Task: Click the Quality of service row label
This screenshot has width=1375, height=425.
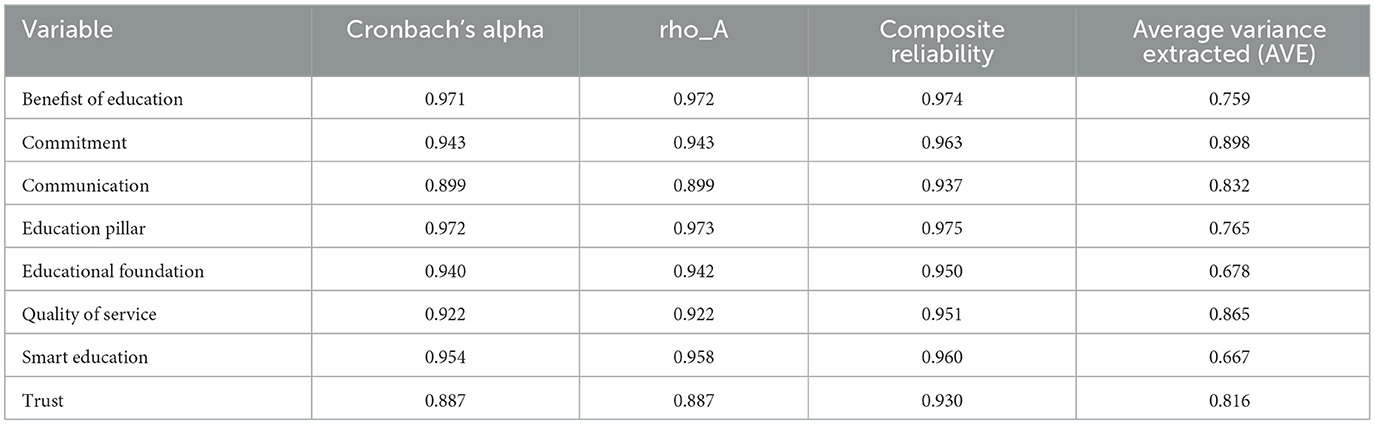Action: tap(89, 314)
